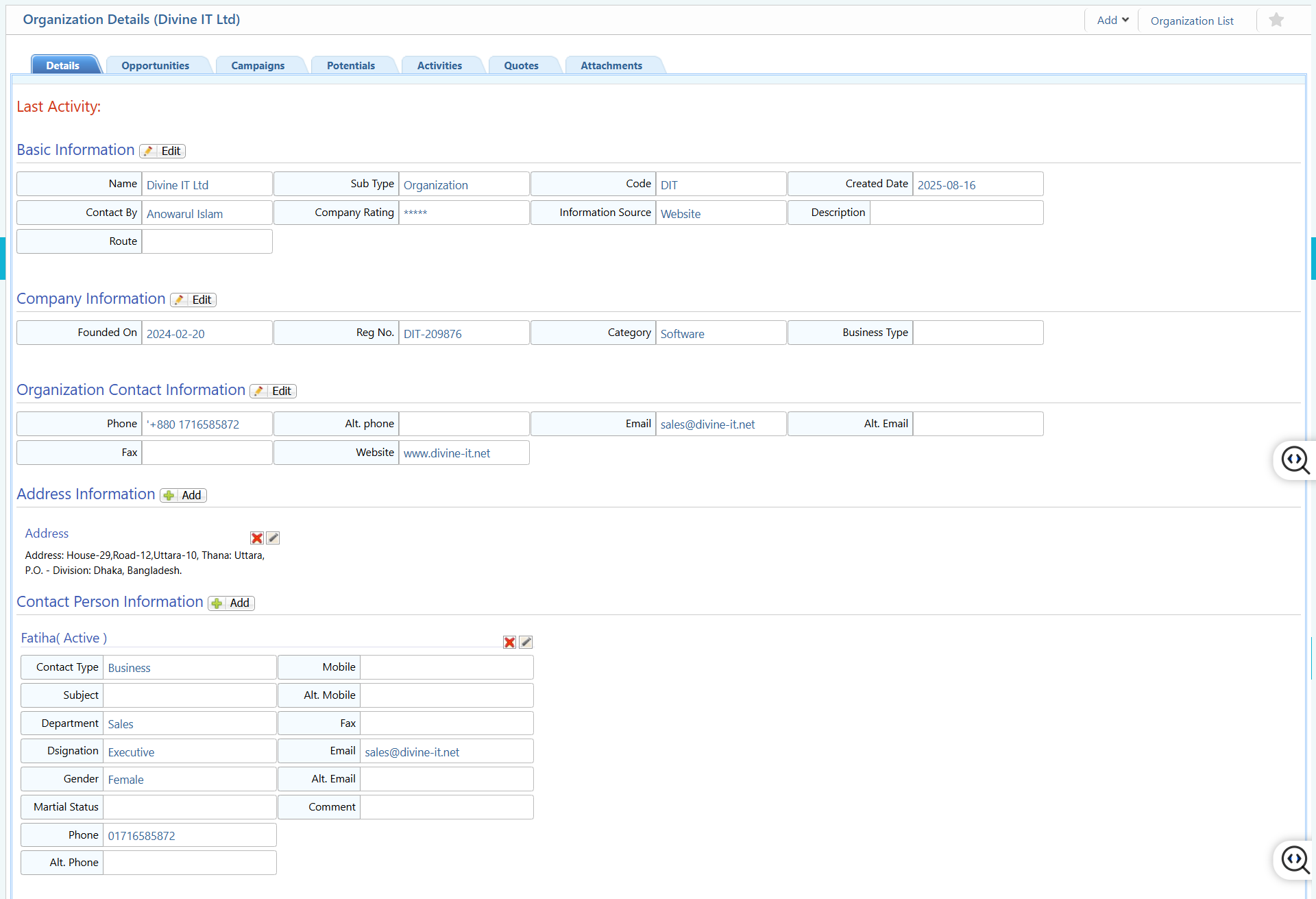Viewport: 1316px width, 899px height.
Task: Open the magnifier zoom tool on right edge
Action: click(1295, 460)
